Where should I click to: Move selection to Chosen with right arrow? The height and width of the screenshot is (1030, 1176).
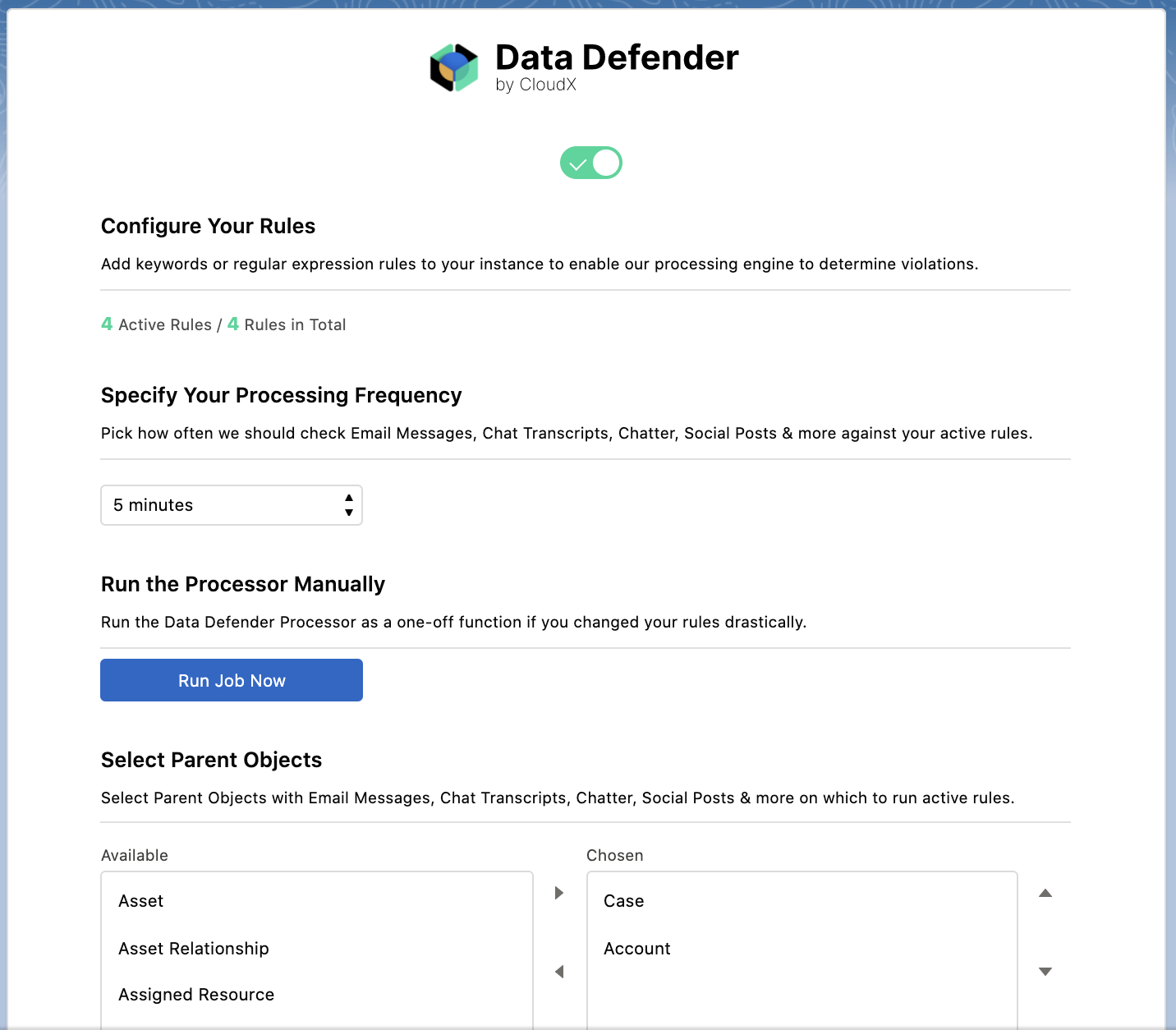point(559,893)
